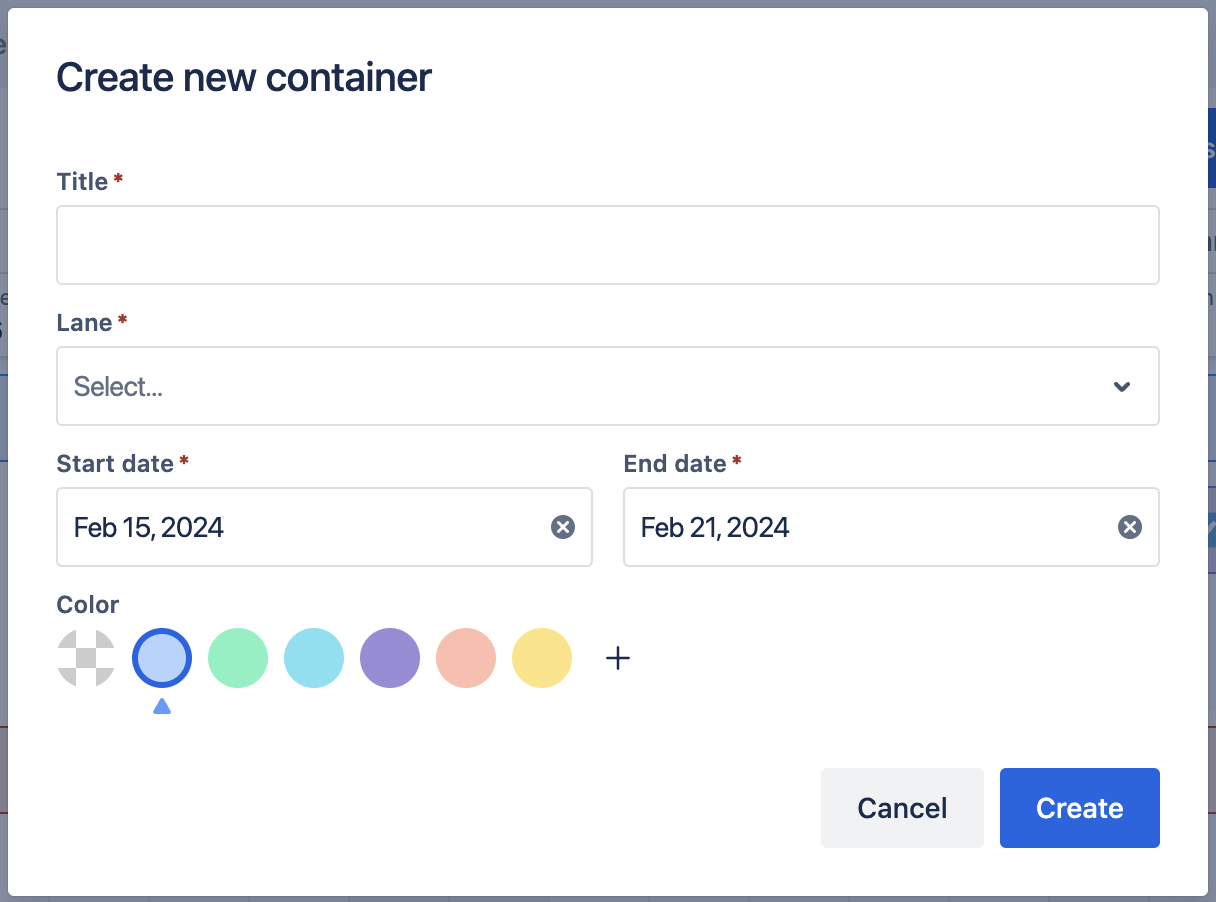Click the Title field label

[x=82, y=181]
